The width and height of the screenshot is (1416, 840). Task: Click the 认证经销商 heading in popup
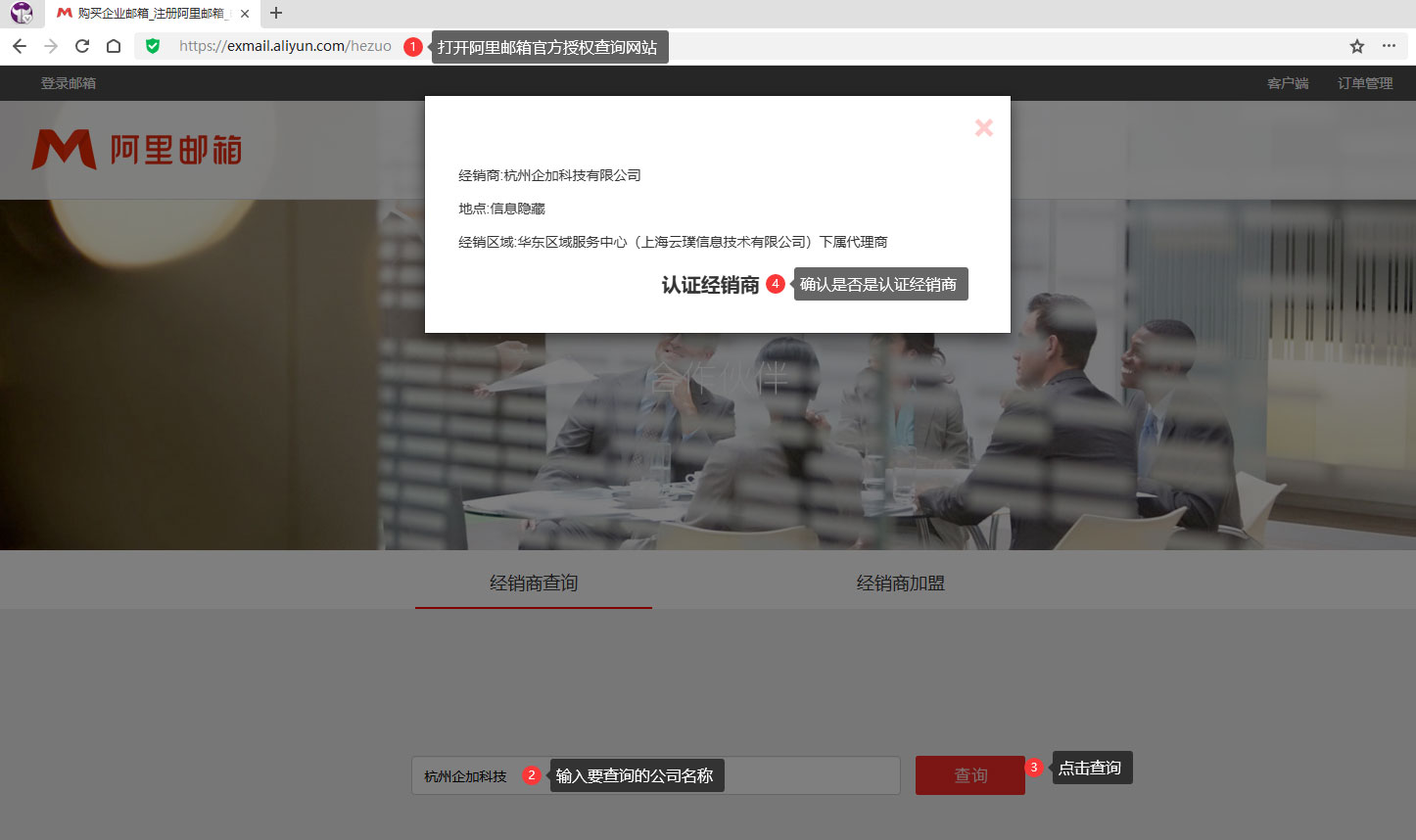pos(710,285)
